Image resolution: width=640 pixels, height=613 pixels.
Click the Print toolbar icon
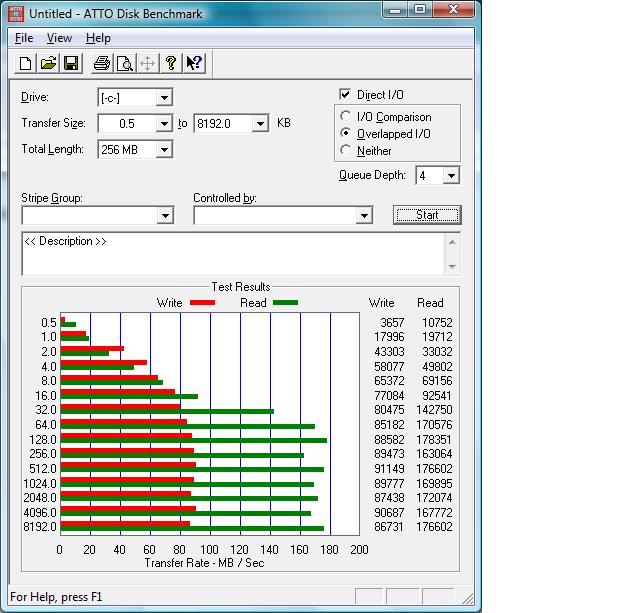102,63
